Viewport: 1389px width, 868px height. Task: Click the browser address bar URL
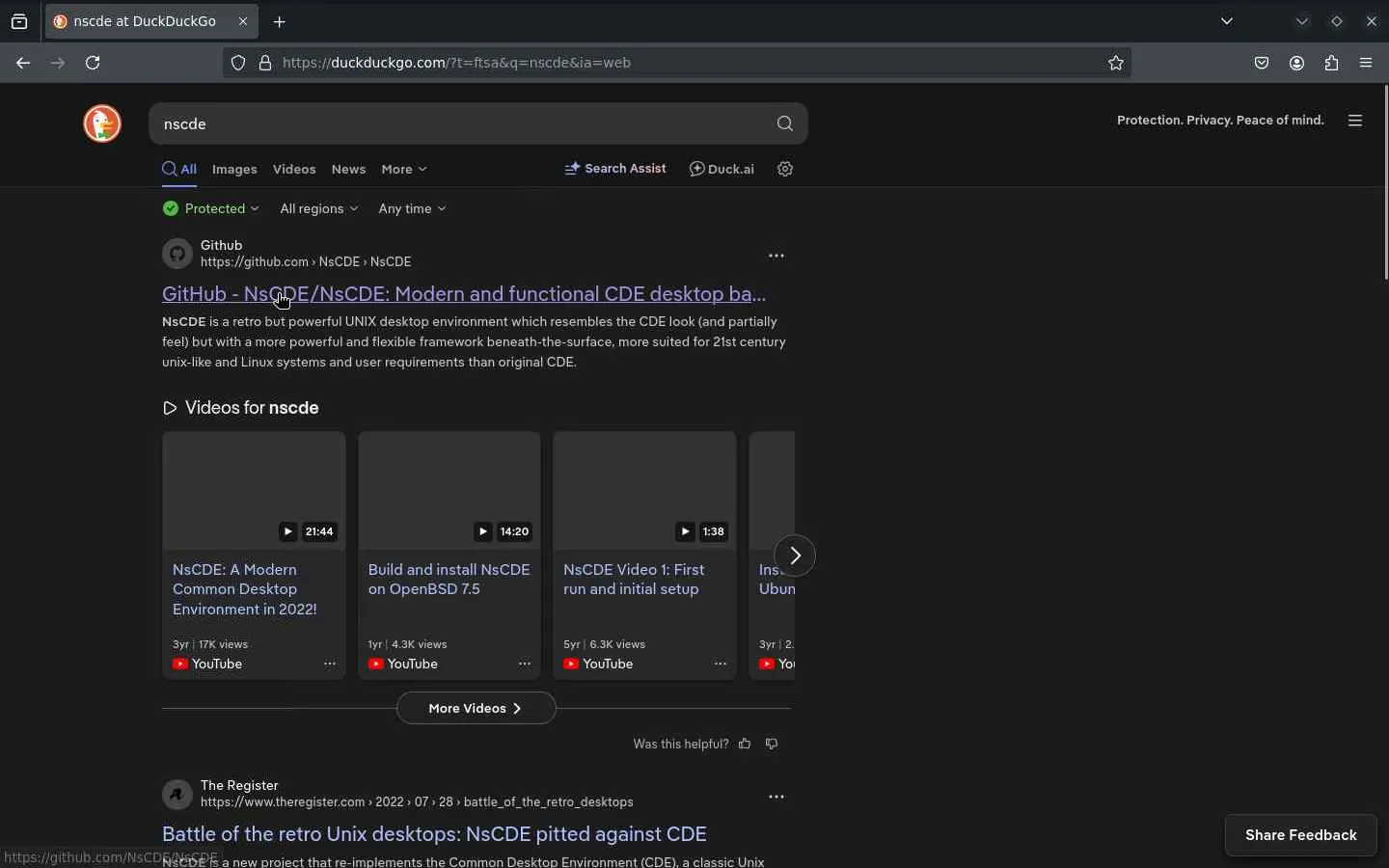tap(457, 64)
